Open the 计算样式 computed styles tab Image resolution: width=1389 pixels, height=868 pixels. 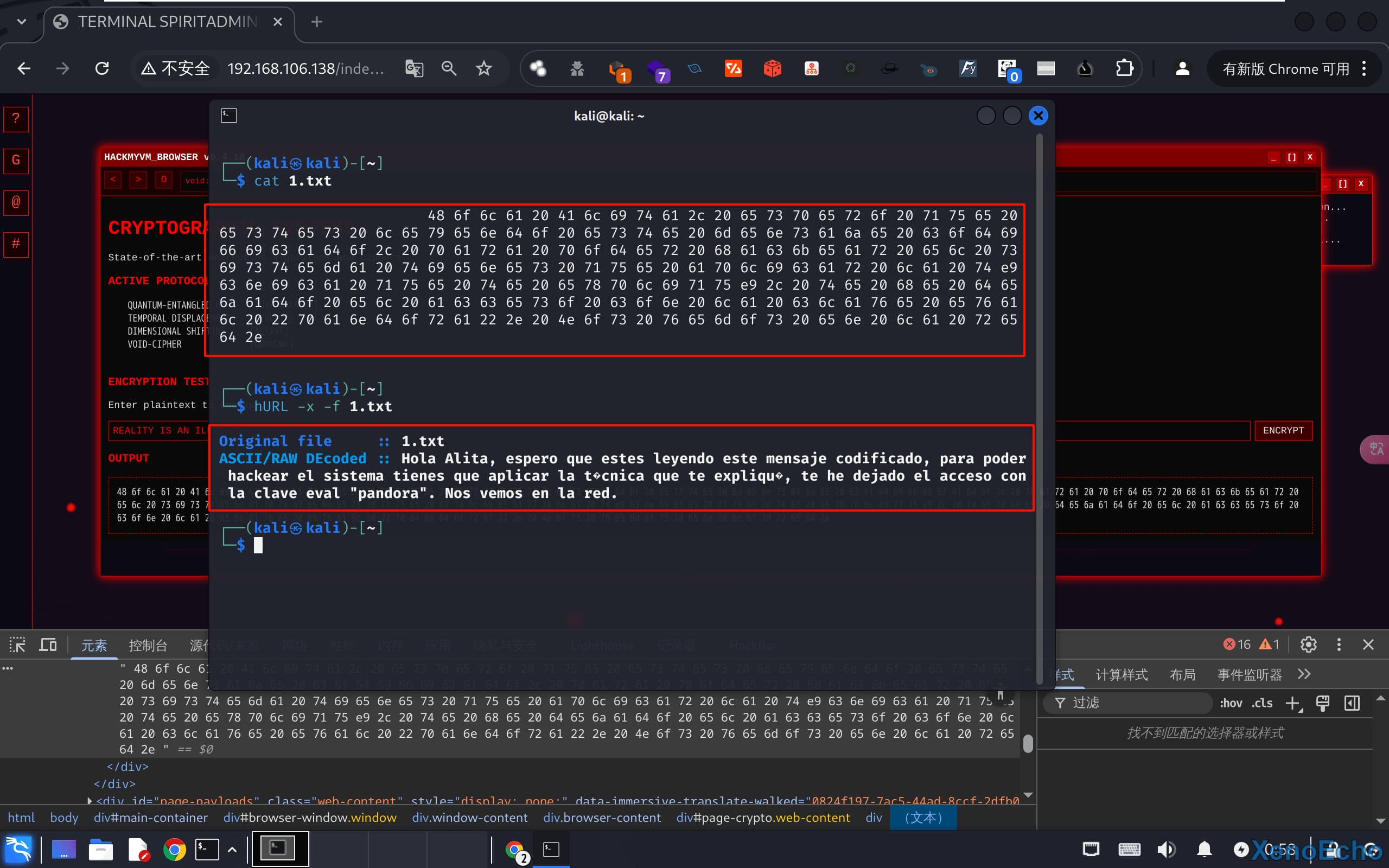[1121, 674]
